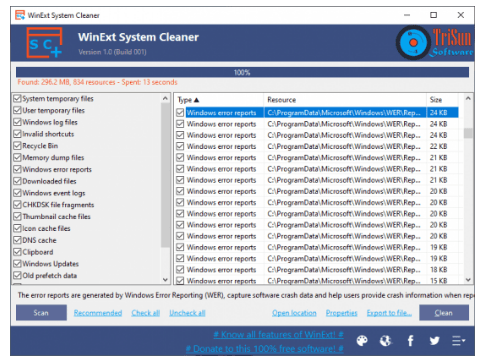Toggle Windows log files checkbox
Viewport: 482px width, 363px height.
pos(17,122)
